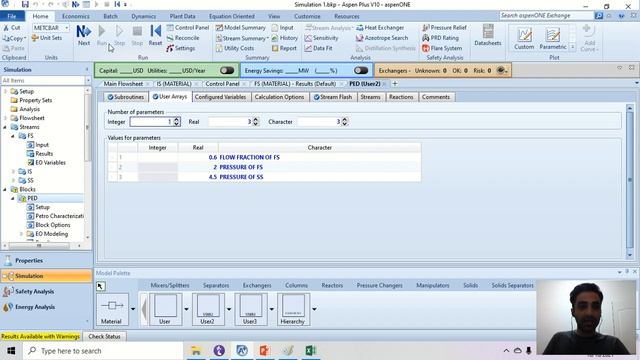Select the Hierarchy model in the palette
Image resolution: width=640 pixels, height=360 pixels.
293,309
